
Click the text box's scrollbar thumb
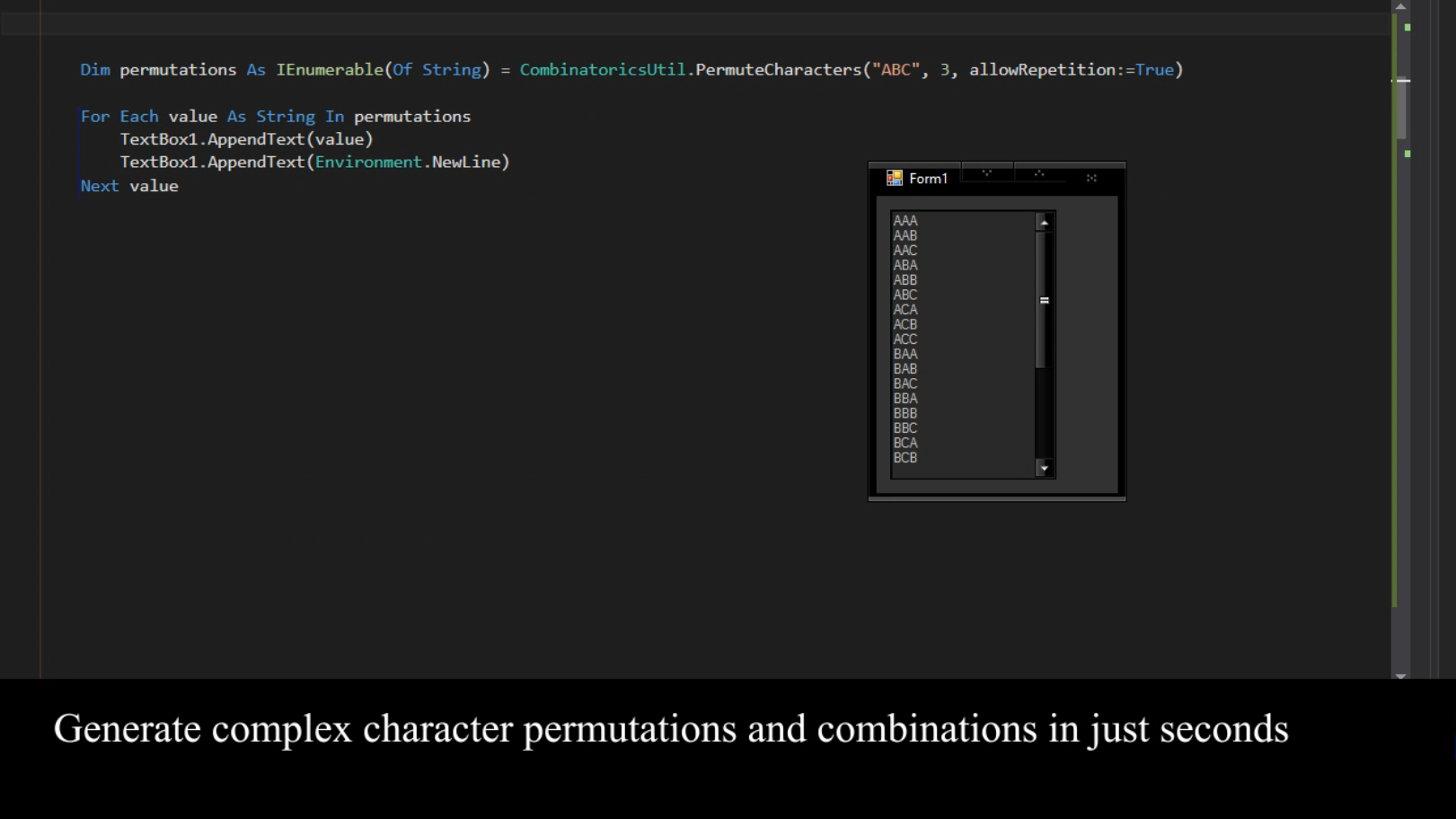coord(1044,300)
